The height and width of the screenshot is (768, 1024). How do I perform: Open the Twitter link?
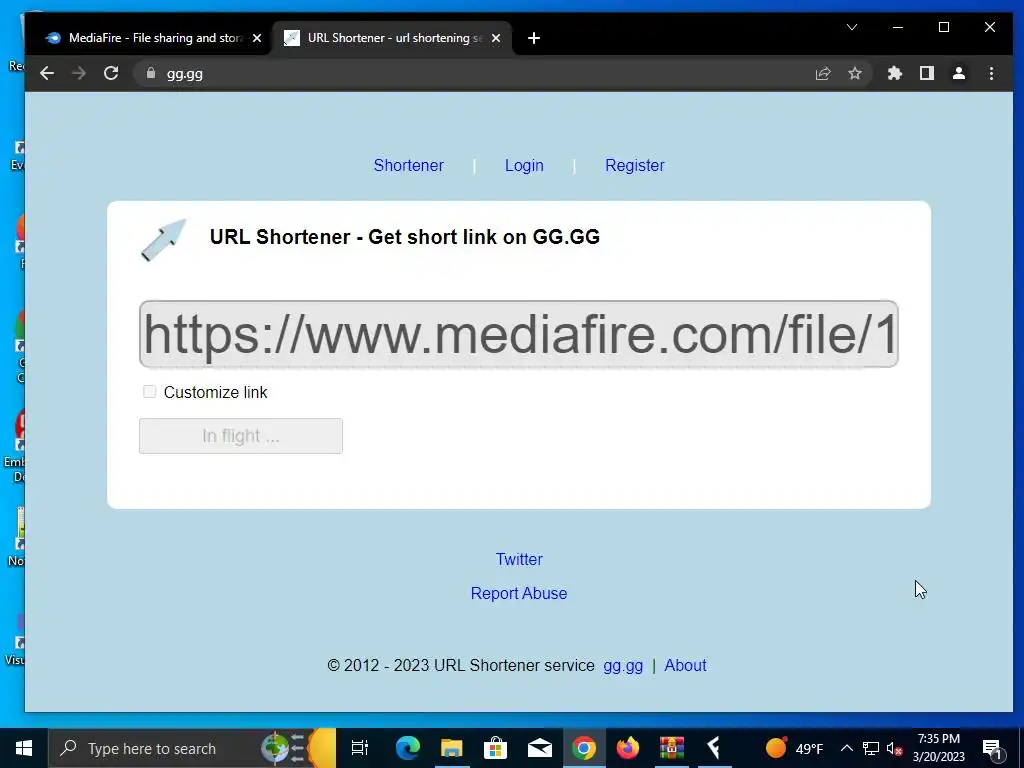pos(519,559)
